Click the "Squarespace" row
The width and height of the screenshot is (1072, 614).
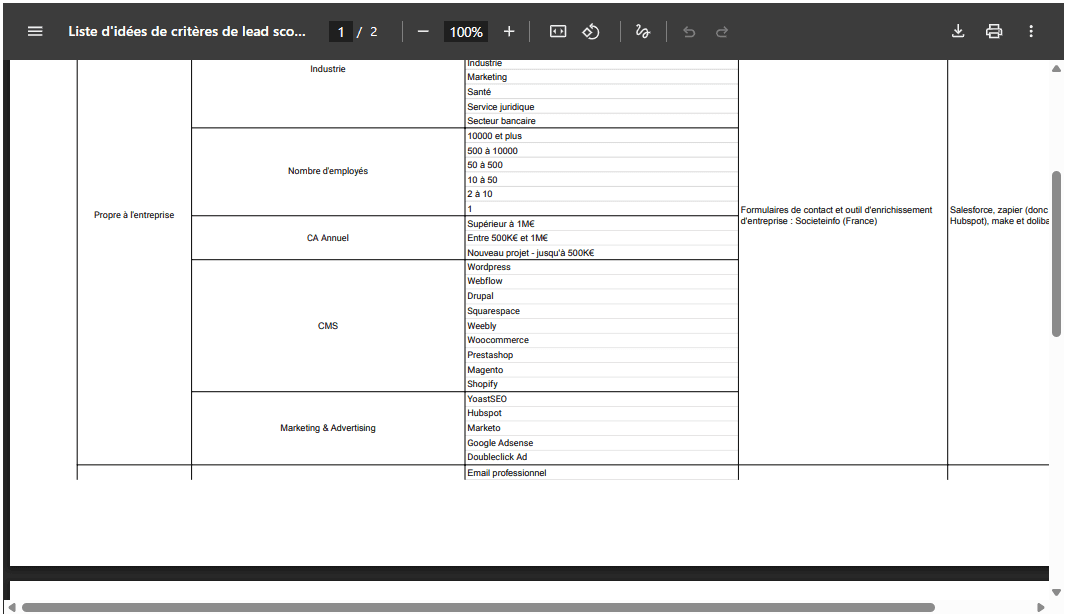(x=601, y=311)
